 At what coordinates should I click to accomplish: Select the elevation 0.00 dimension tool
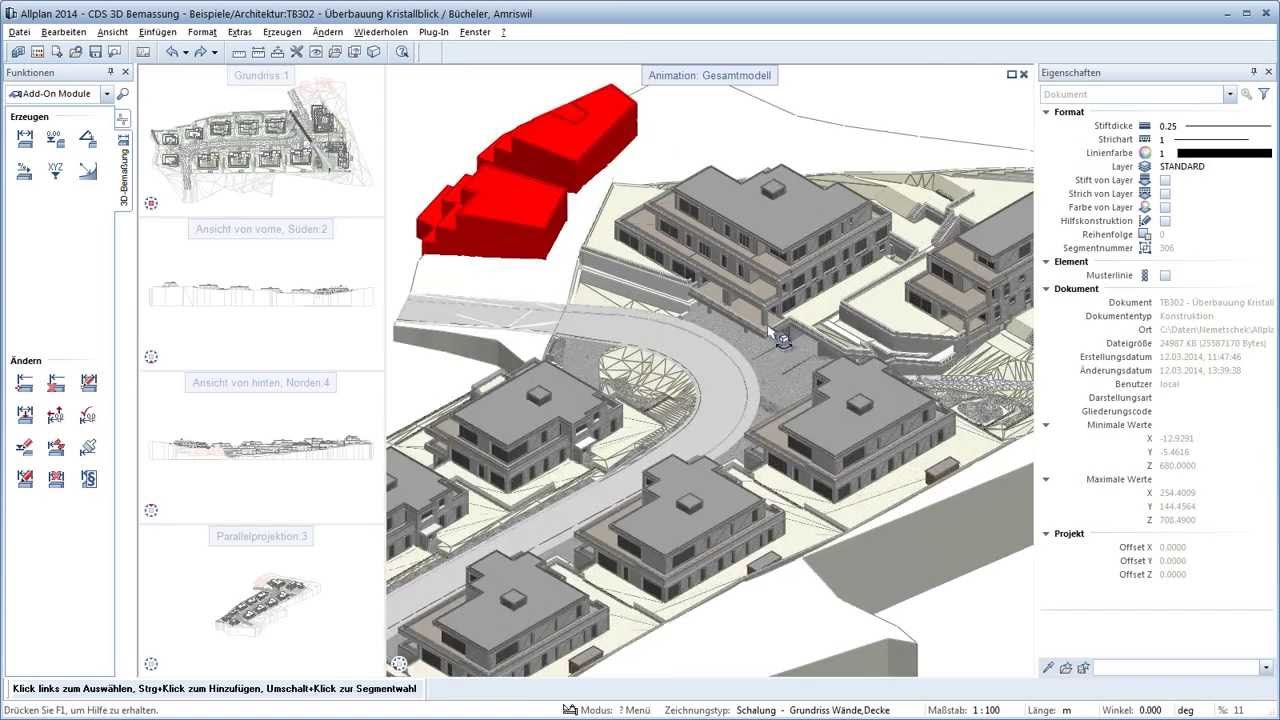pos(56,139)
